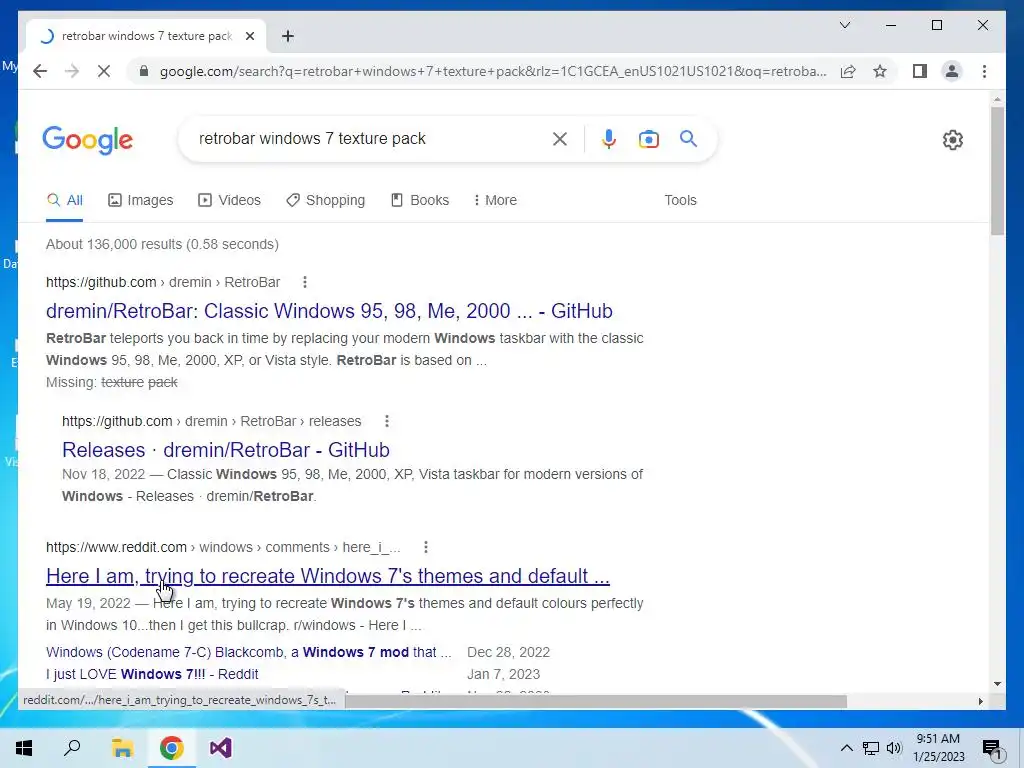The width and height of the screenshot is (1024, 768).
Task: Open network status tray icon
Action: pyautogui.click(x=871, y=748)
